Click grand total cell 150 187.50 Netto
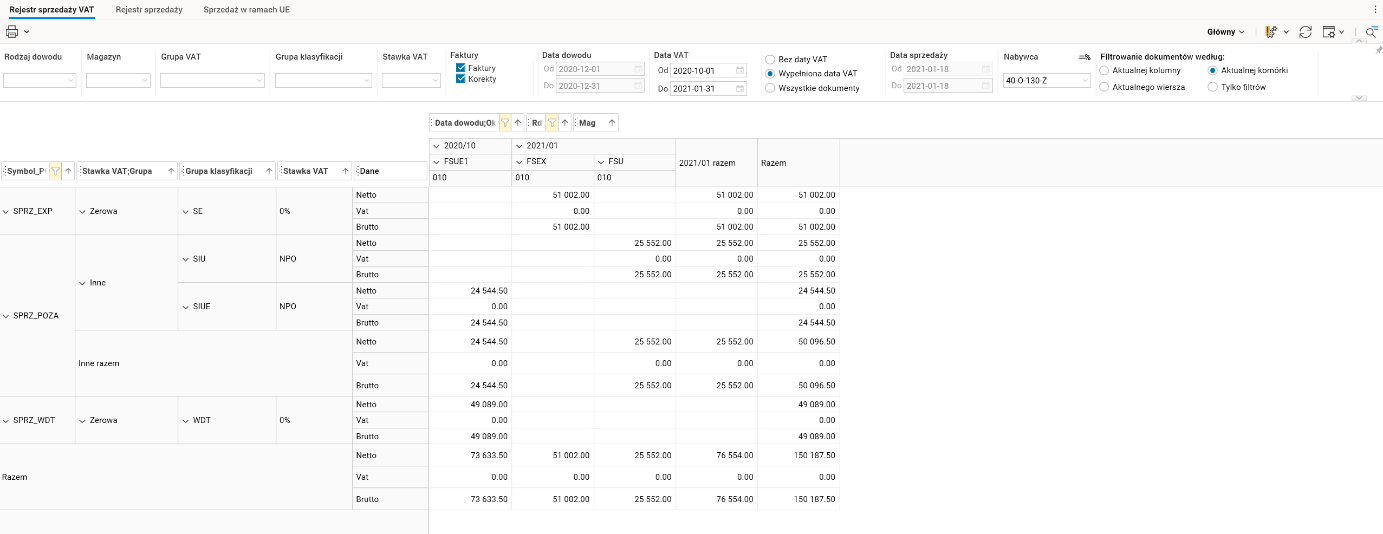The width and height of the screenshot is (1383, 534). click(x=798, y=455)
